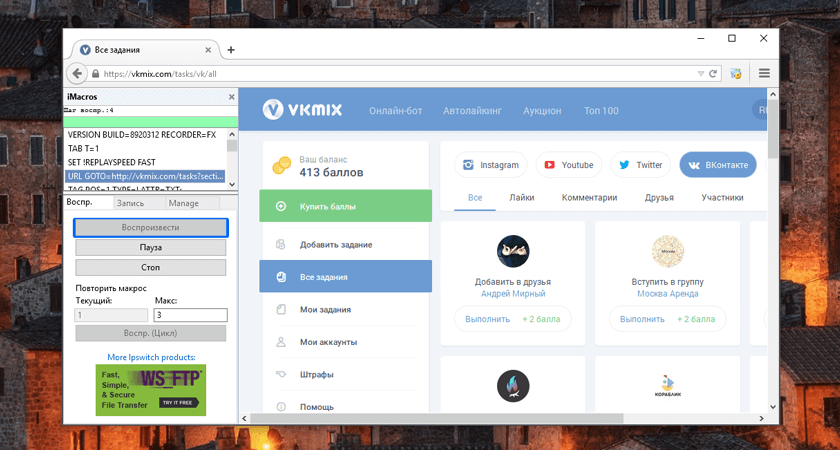Select the SET !REPLAYSPEED FAST line
This screenshot has height=450, width=840.
click(145, 162)
